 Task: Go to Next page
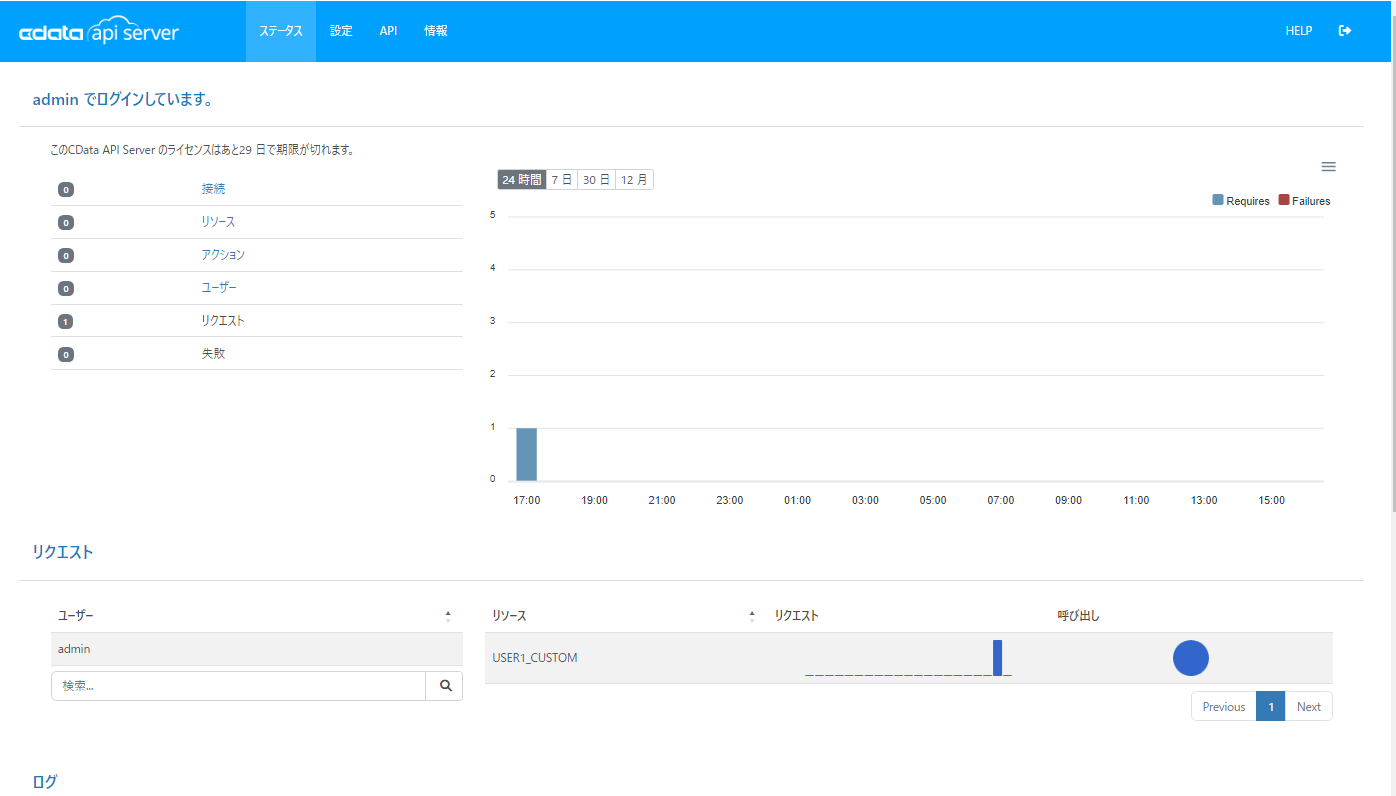click(1309, 707)
